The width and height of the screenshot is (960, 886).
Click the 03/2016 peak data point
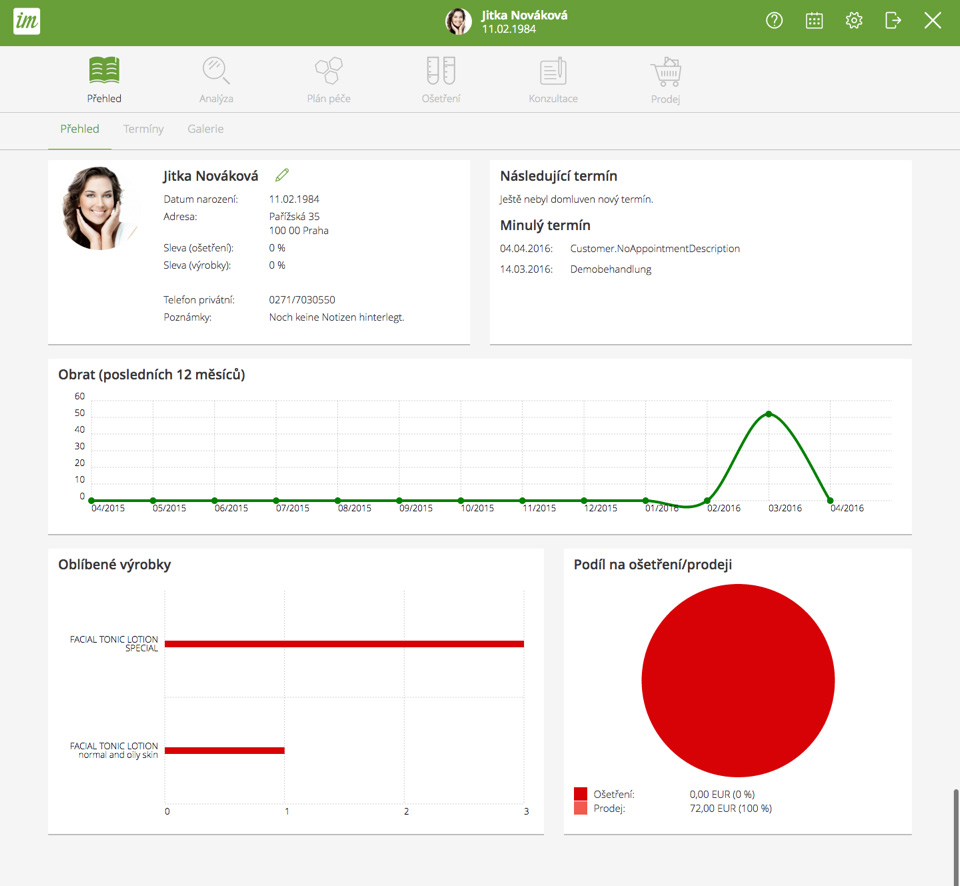pos(768,415)
